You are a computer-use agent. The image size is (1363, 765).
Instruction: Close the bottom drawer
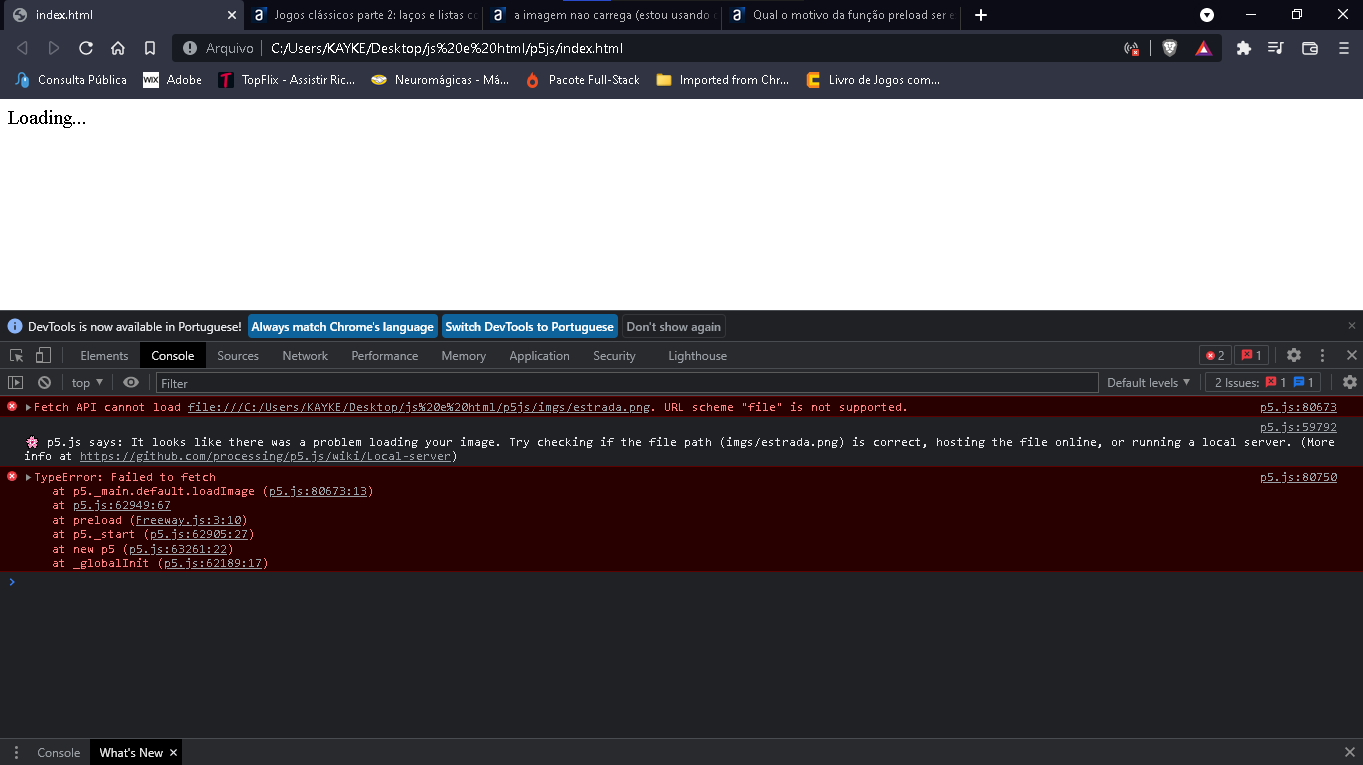[1350, 752]
